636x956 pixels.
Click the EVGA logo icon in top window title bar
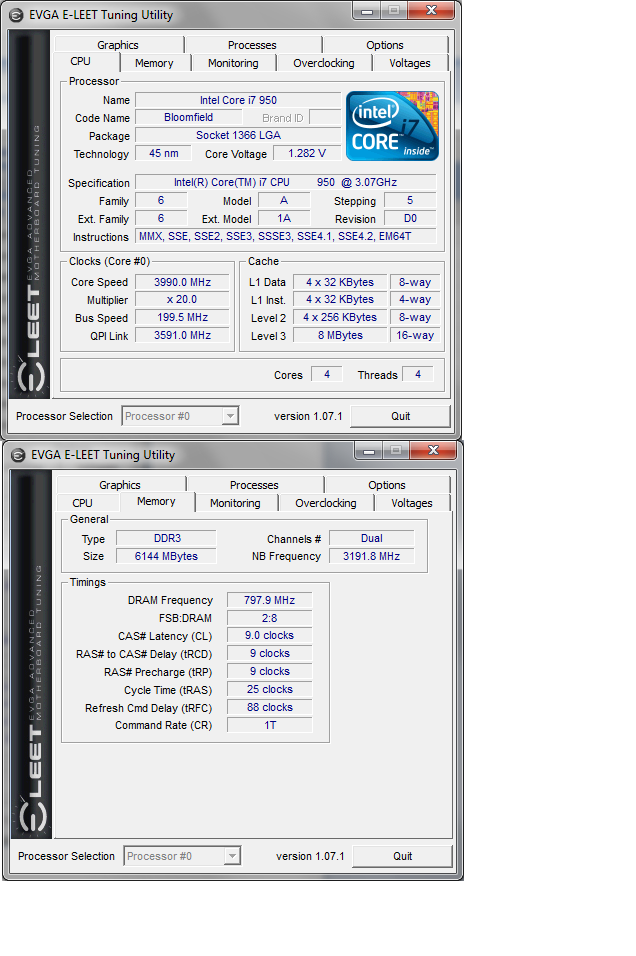tap(16, 15)
